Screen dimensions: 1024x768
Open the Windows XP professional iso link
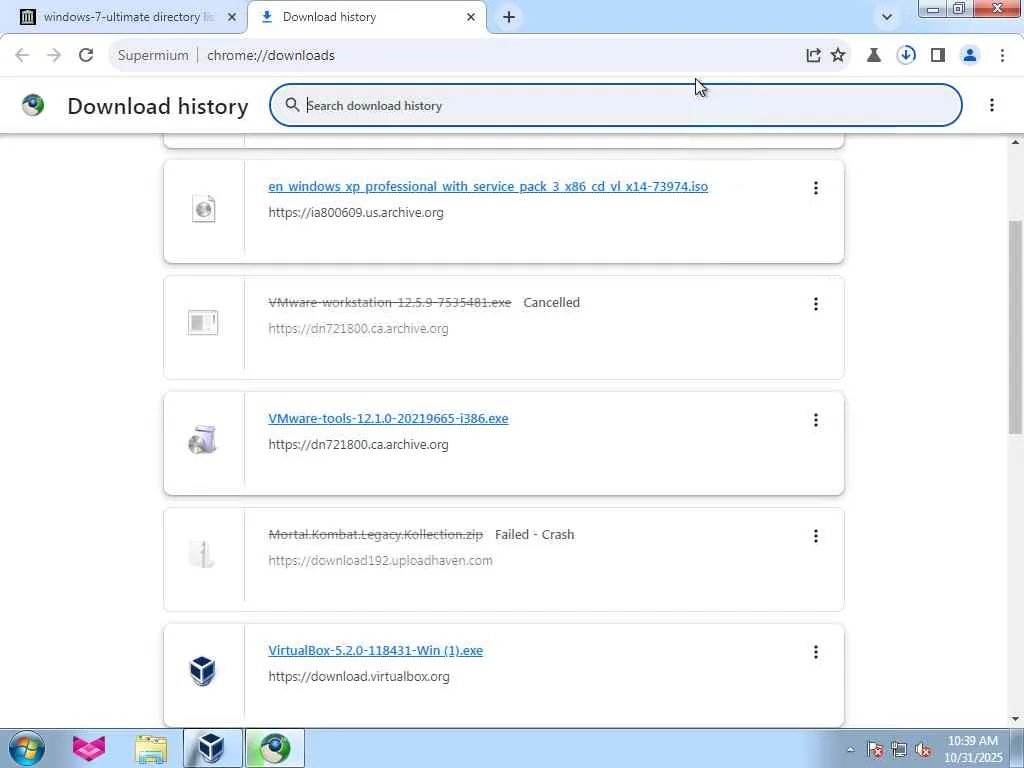[488, 187]
